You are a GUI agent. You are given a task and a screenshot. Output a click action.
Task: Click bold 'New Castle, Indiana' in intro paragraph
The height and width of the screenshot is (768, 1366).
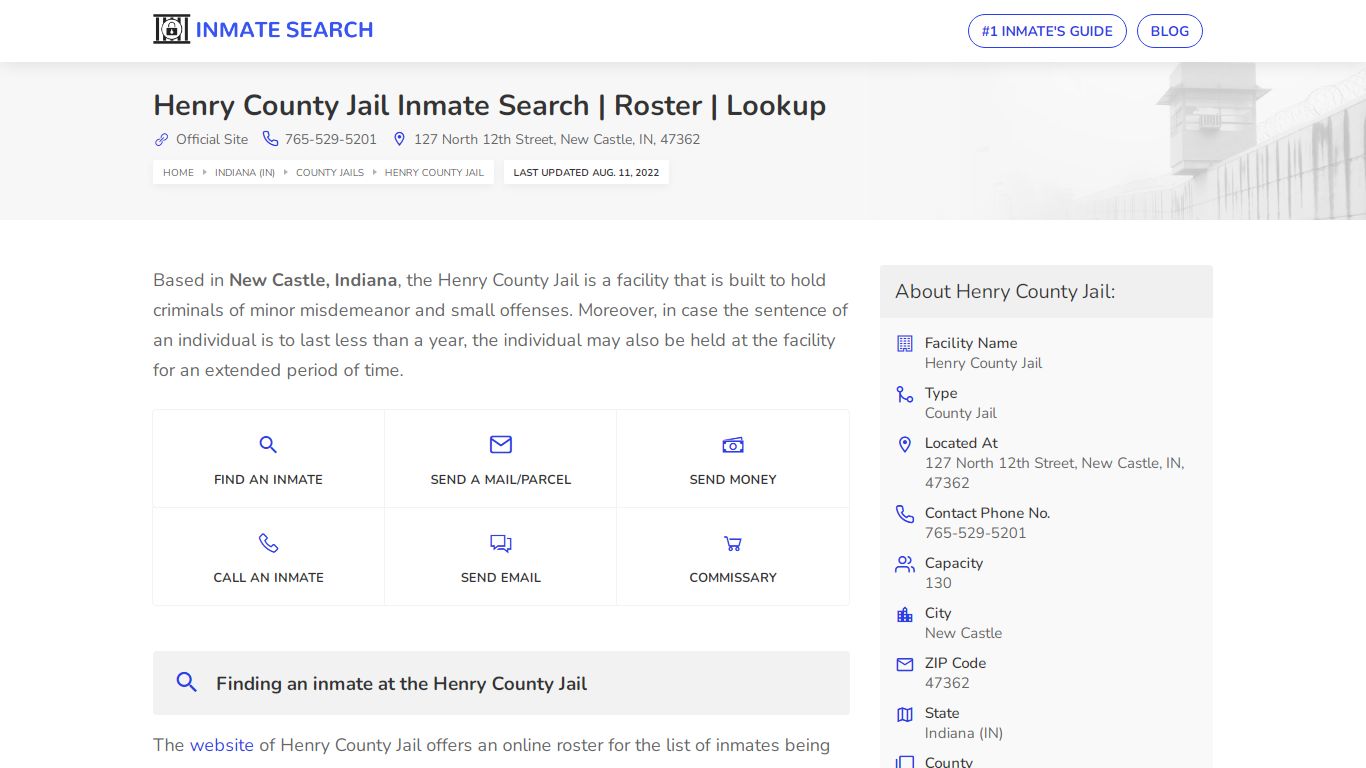point(313,280)
